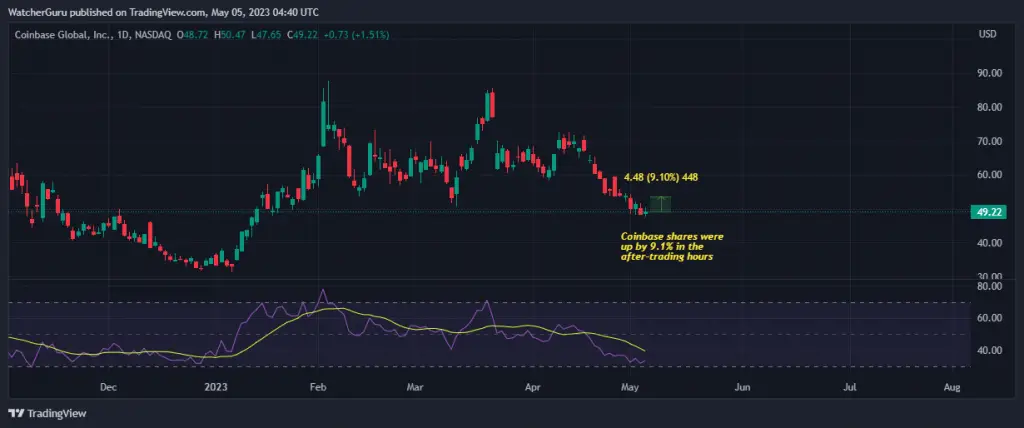Click the 4.48 (9.10%) 448 measurement label

click(660, 177)
